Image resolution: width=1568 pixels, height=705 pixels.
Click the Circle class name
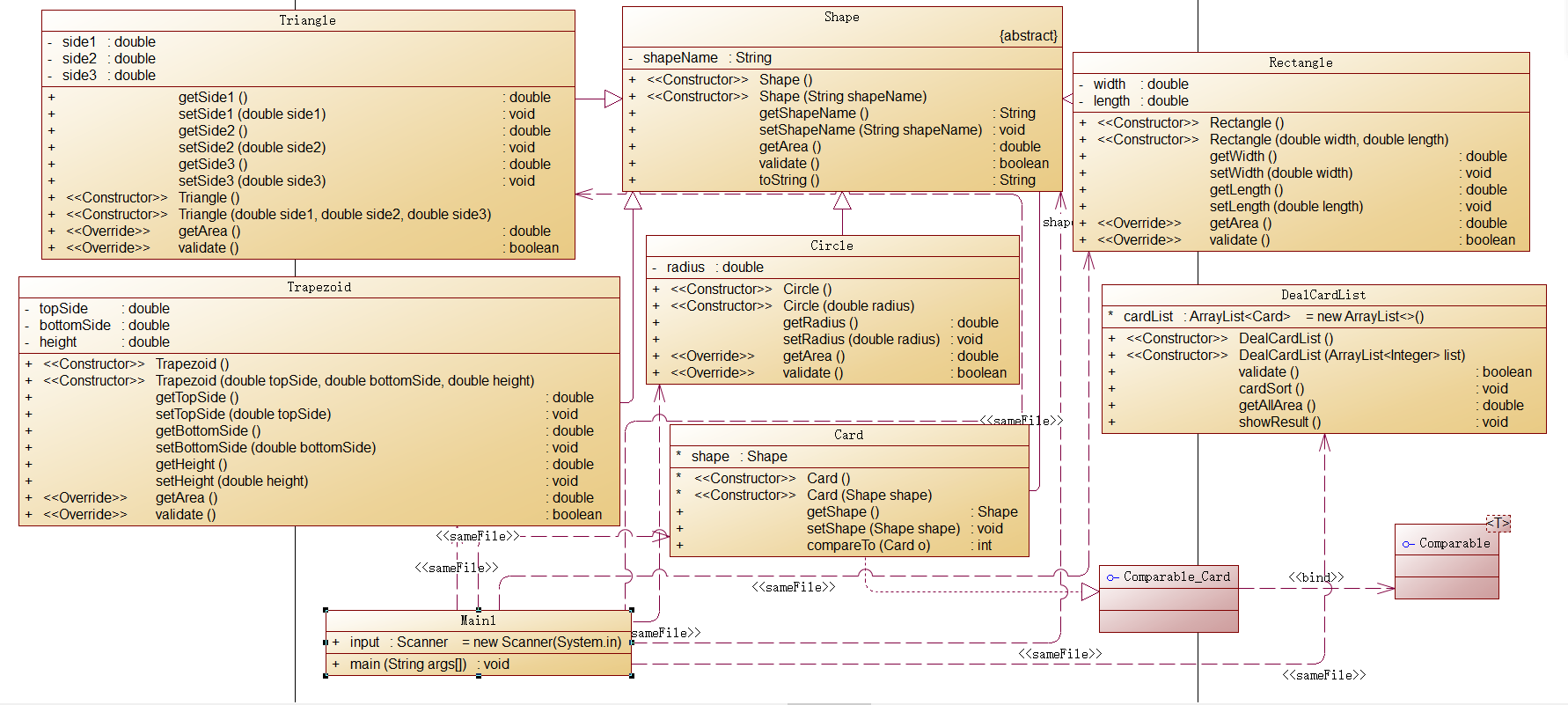(x=832, y=246)
